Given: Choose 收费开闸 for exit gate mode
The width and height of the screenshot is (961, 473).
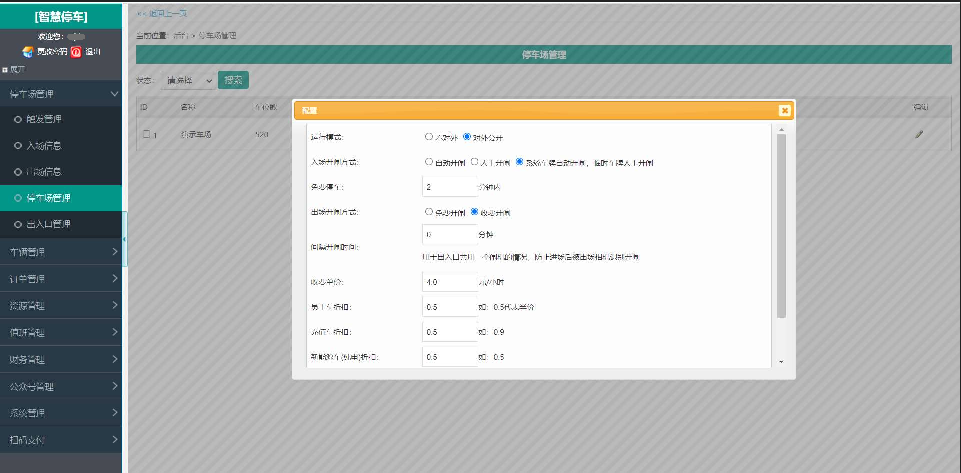Looking at the screenshot, I should (474, 212).
